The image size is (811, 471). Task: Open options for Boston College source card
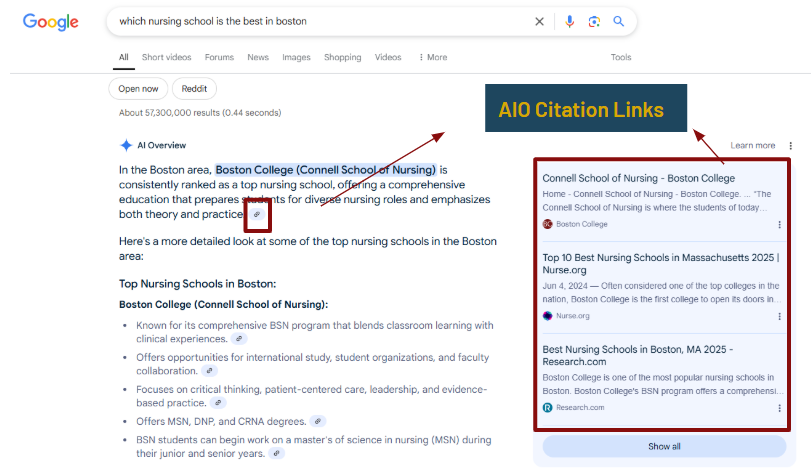click(x=779, y=224)
